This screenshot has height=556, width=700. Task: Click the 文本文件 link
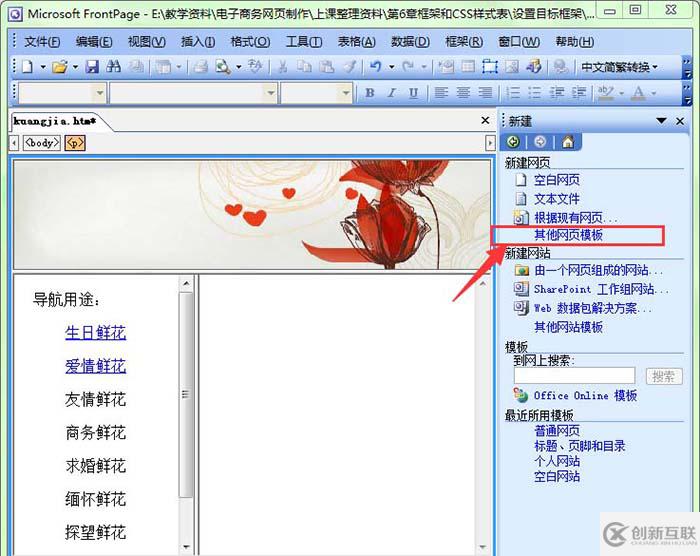(557, 199)
